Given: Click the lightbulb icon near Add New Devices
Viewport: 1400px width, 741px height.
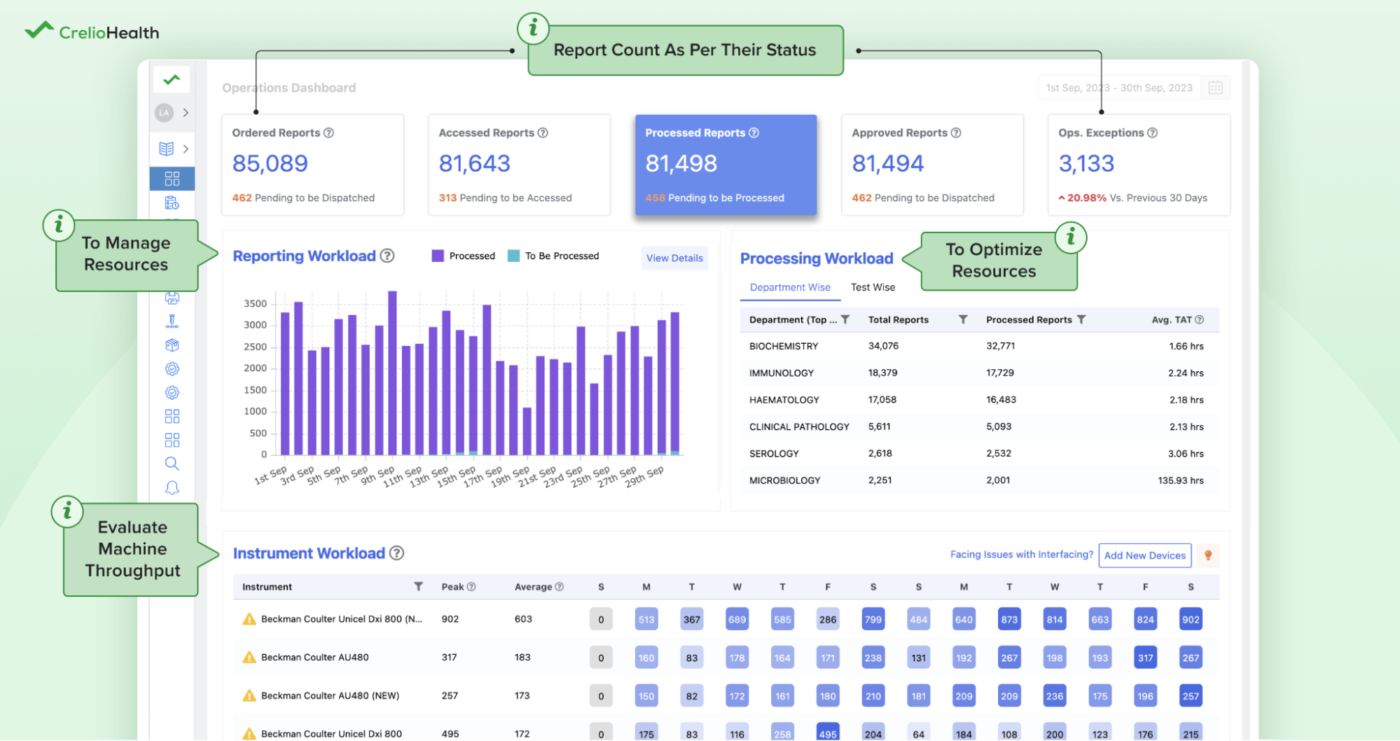Looking at the screenshot, I should (1208, 556).
